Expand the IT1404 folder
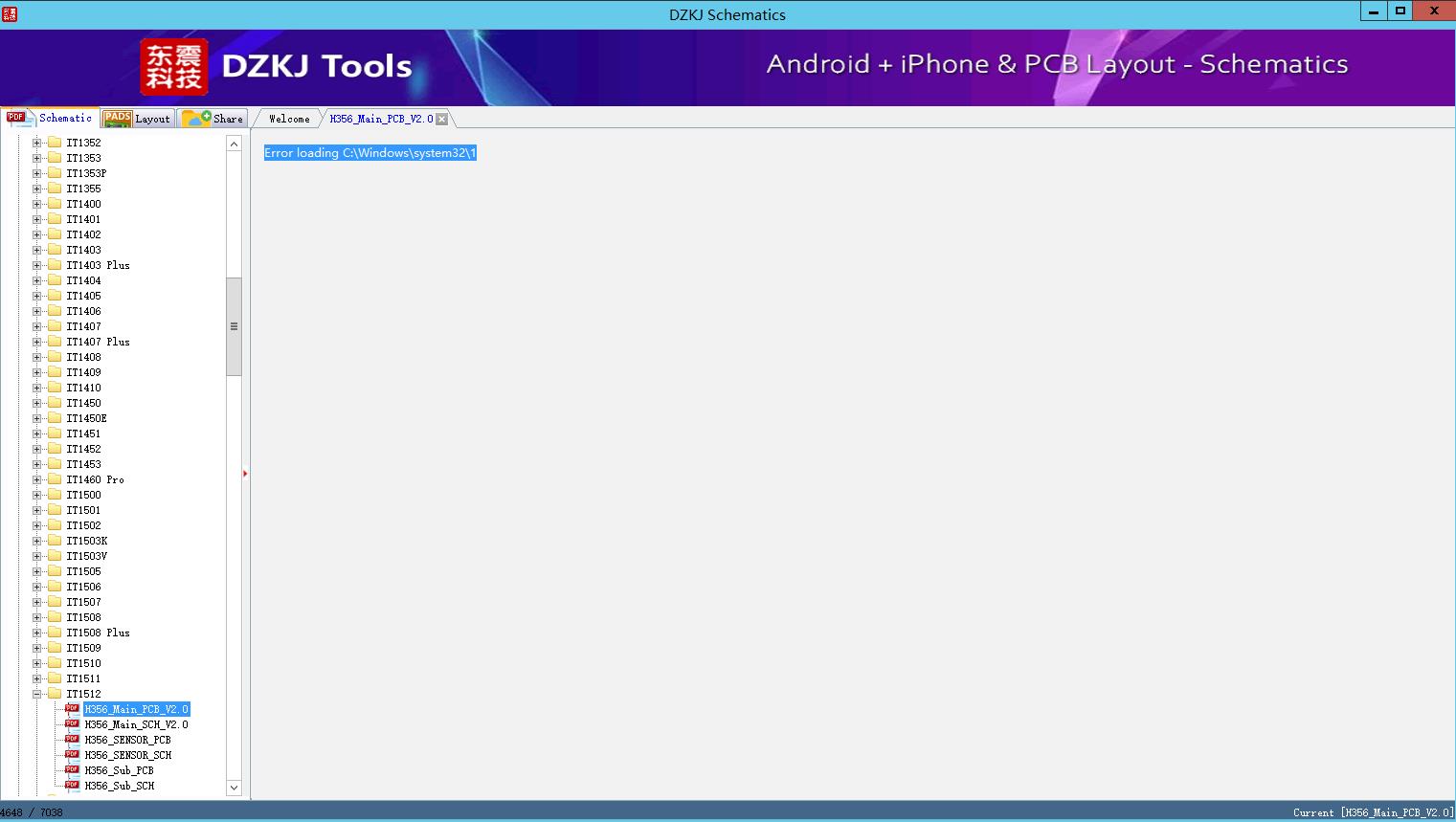1456x822 pixels. (37, 280)
